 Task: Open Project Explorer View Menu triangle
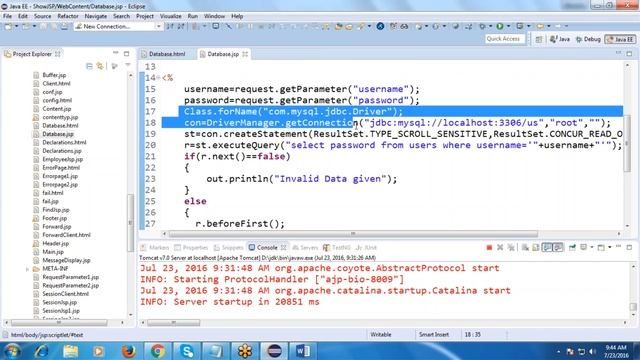click(127, 65)
